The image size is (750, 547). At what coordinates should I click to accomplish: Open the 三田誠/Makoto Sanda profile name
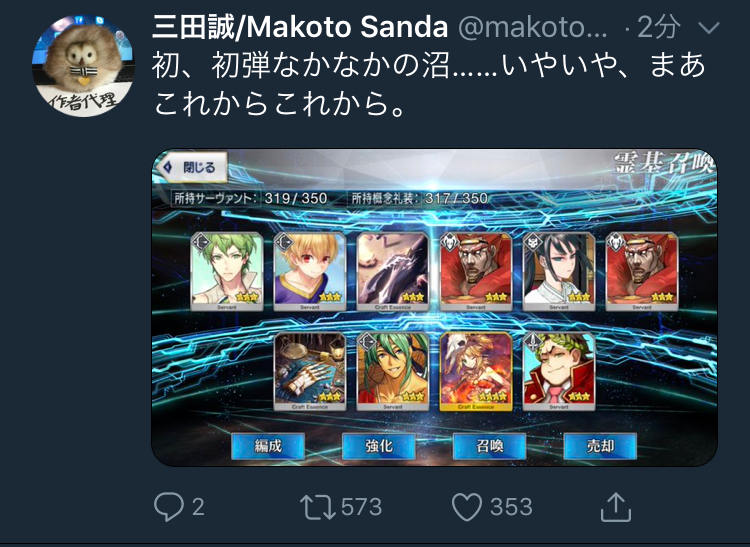300,27
